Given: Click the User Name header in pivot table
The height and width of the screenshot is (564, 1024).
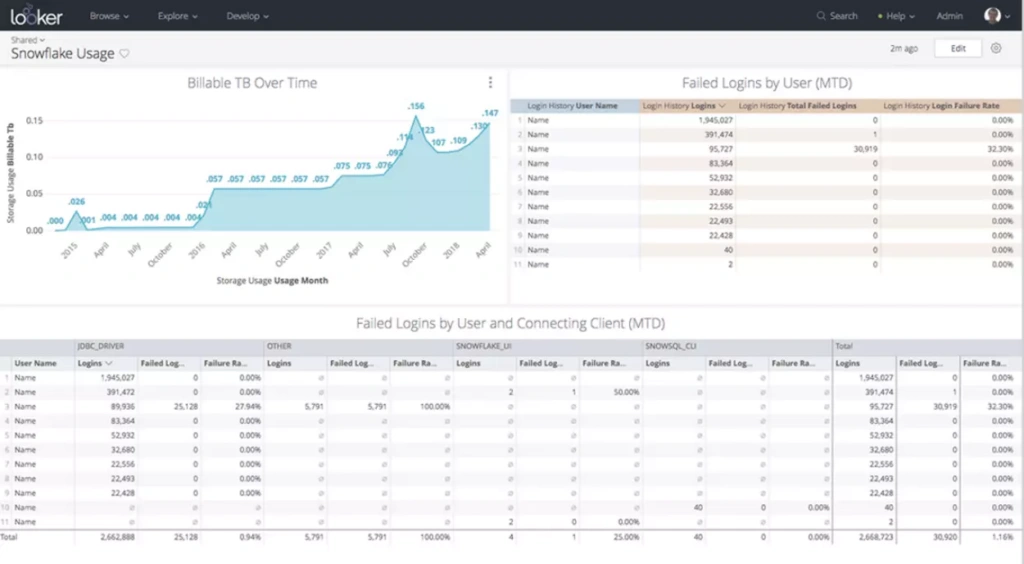Looking at the screenshot, I should coord(36,363).
